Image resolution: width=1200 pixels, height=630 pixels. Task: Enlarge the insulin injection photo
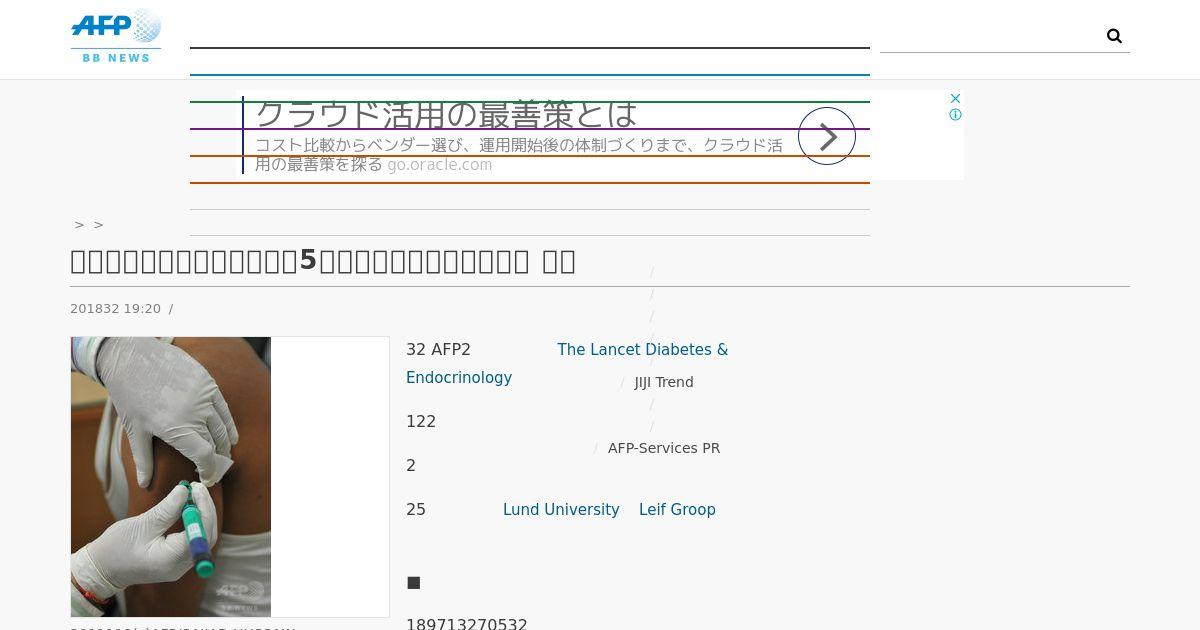[171, 477]
